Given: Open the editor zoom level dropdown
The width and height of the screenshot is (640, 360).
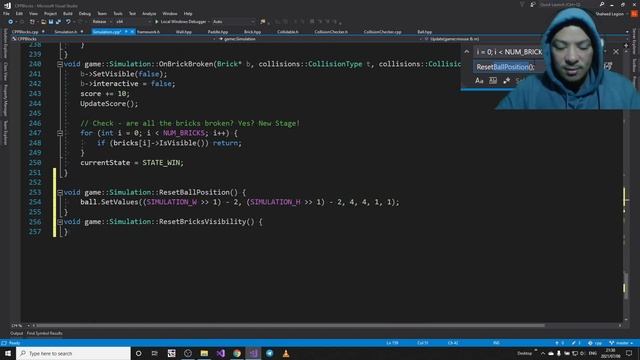Looking at the screenshot, I should (20, 326).
